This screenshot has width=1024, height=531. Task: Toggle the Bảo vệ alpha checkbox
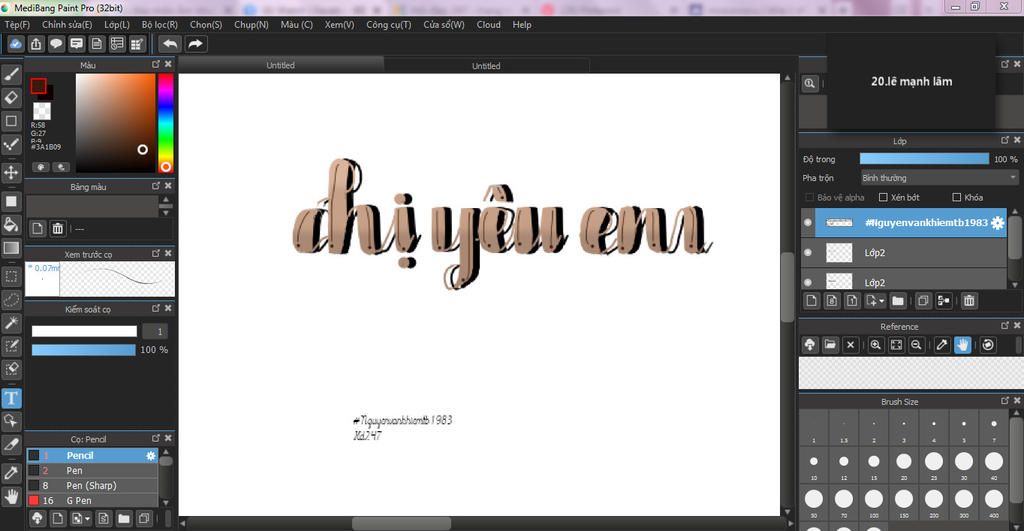click(x=809, y=197)
